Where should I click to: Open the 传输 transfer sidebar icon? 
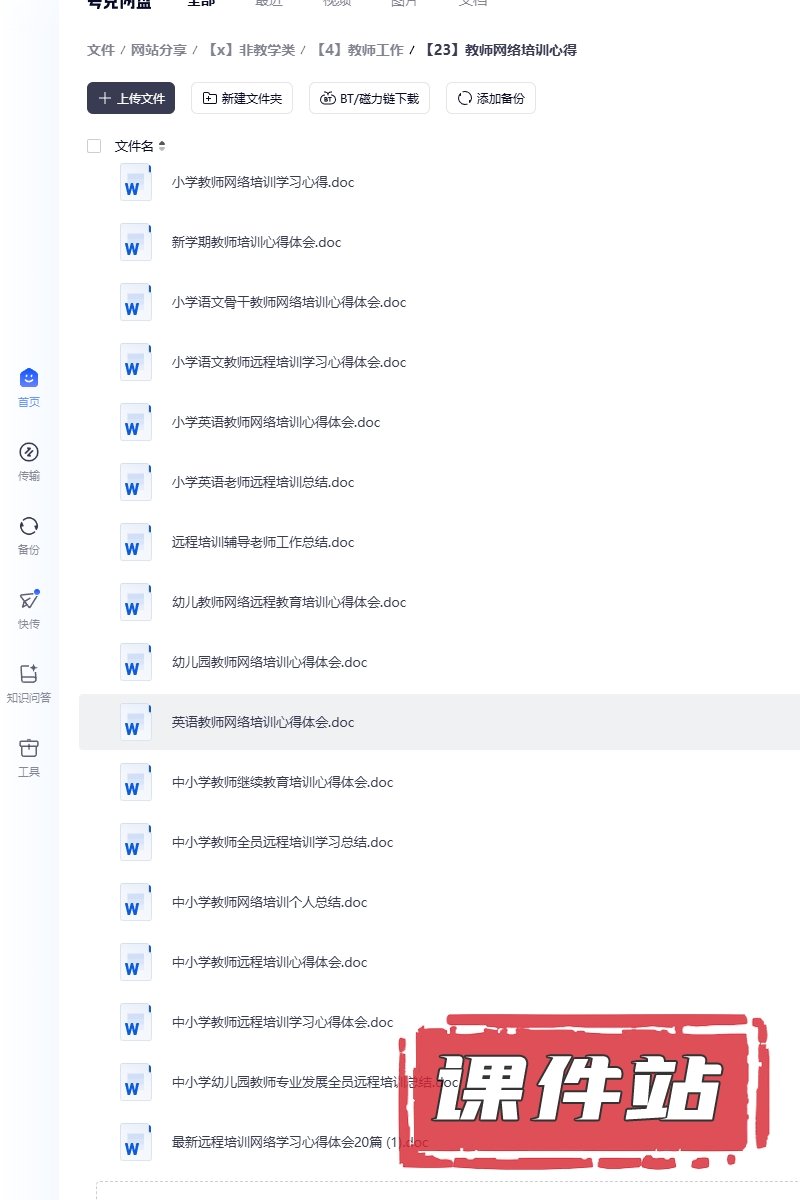pos(29,452)
